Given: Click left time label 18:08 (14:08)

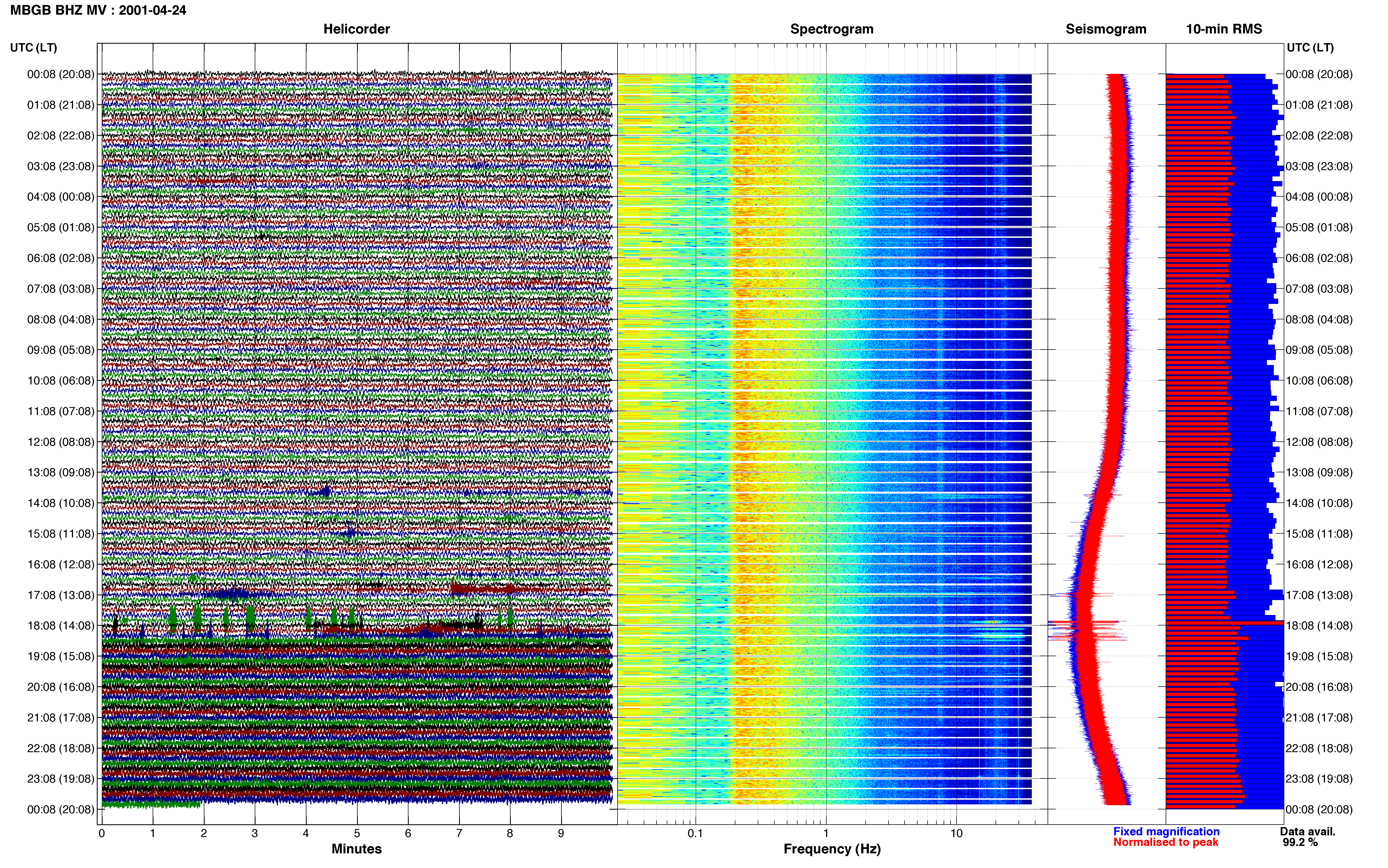Looking at the screenshot, I should 60,626.
